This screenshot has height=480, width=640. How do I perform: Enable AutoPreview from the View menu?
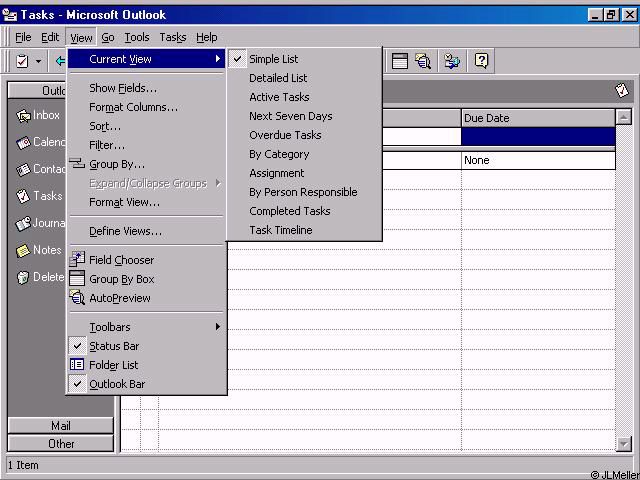[x=119, y=298]
